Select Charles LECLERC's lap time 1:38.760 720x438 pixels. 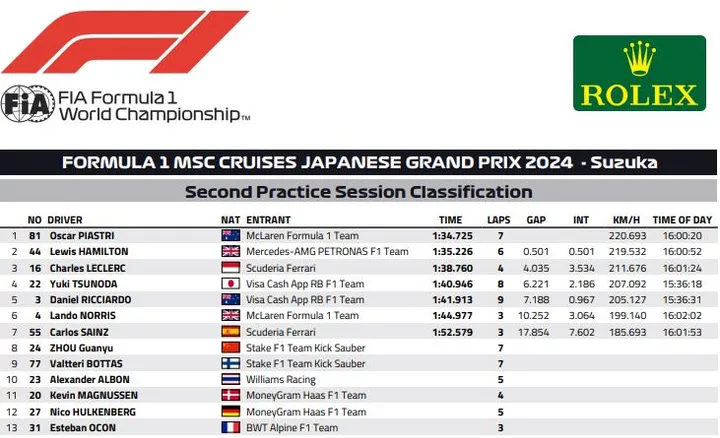[452, 268]
